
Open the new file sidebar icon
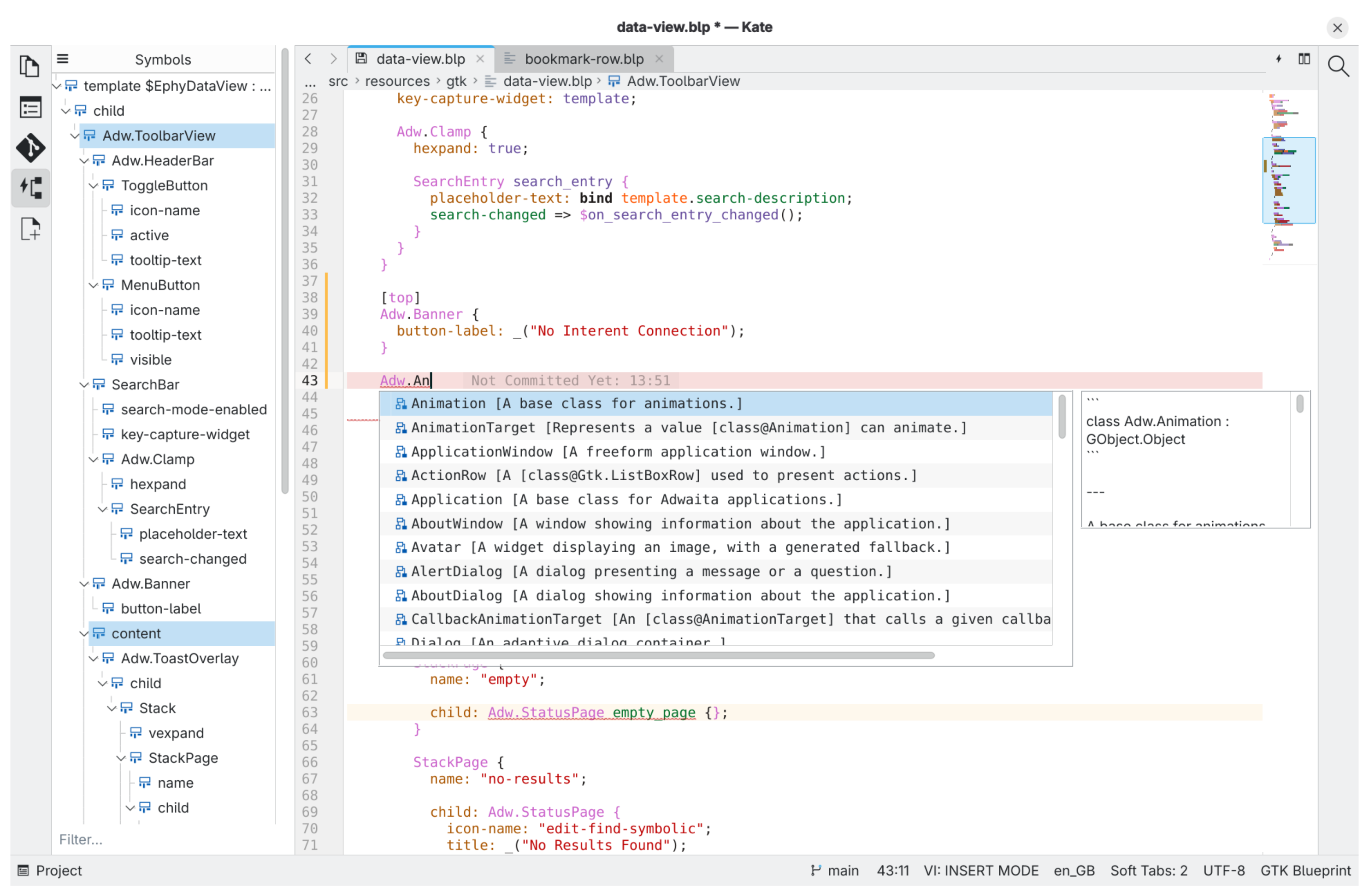coord(30,229)
